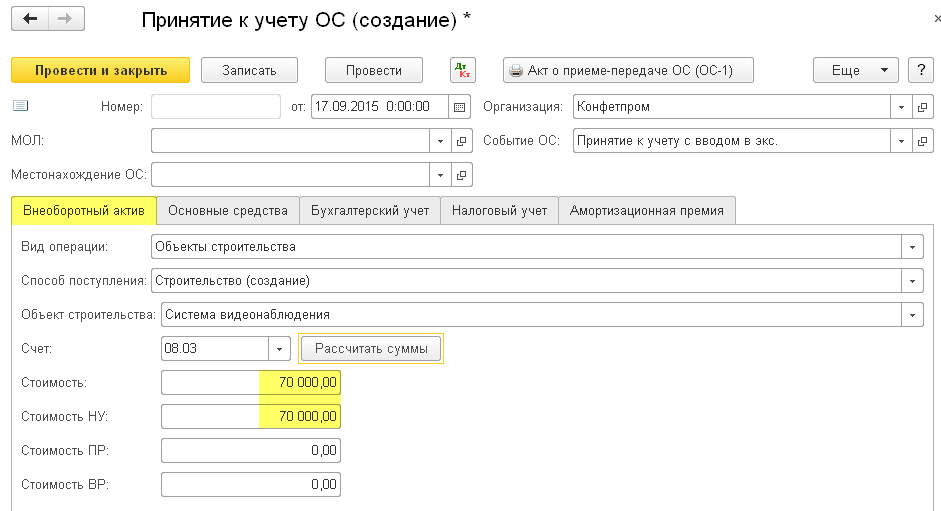Expand the Вид операции dropdown
The width and height of the screenshot is (941, 511).
point(912,247)
